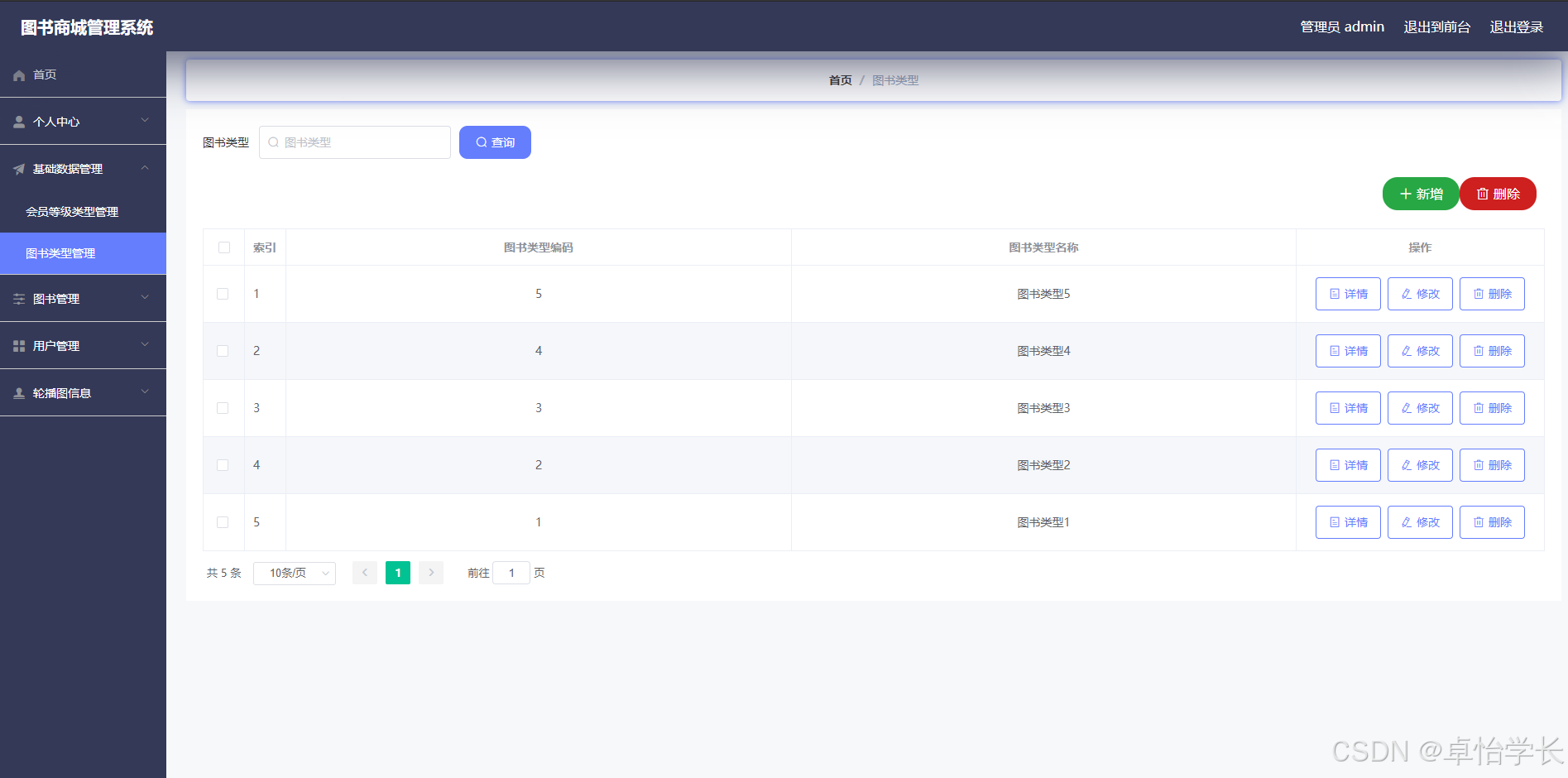
Task: Click the 修改 pencil icon in row 图书类型4
Action: (1407, 351)
